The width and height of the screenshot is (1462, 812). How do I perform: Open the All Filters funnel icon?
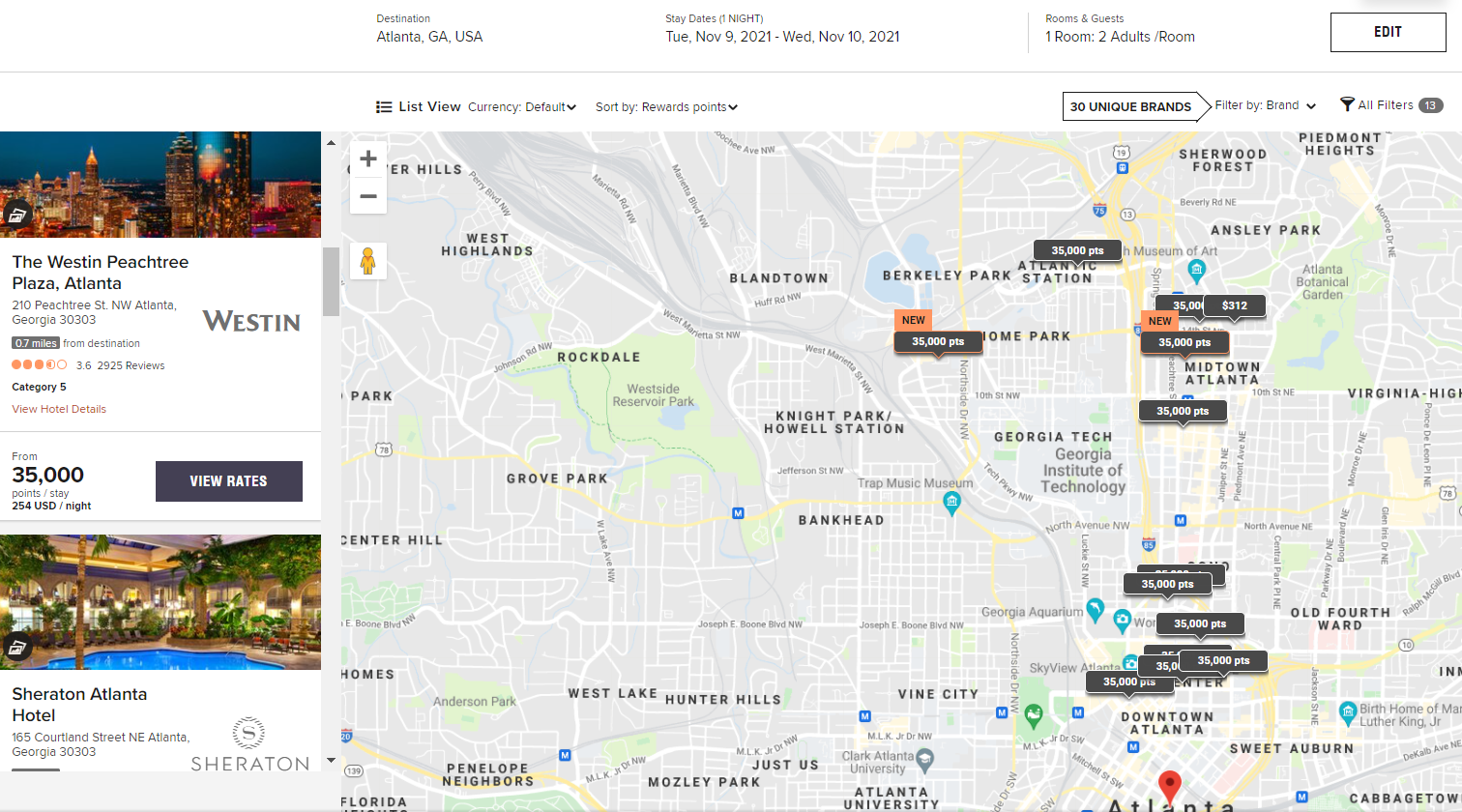(1346, 104)
